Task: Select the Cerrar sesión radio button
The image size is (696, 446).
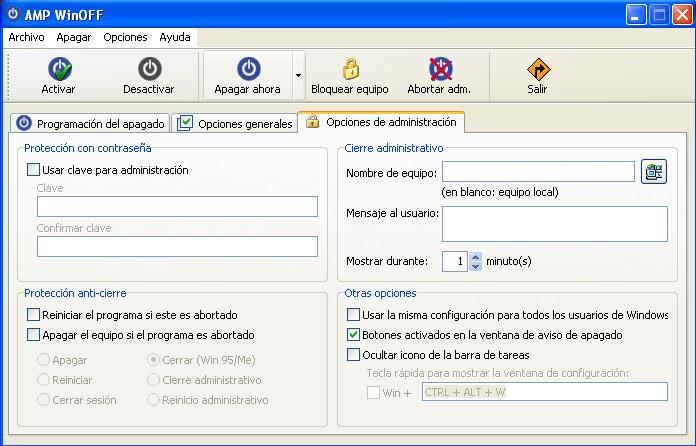Action: [44, 400]
